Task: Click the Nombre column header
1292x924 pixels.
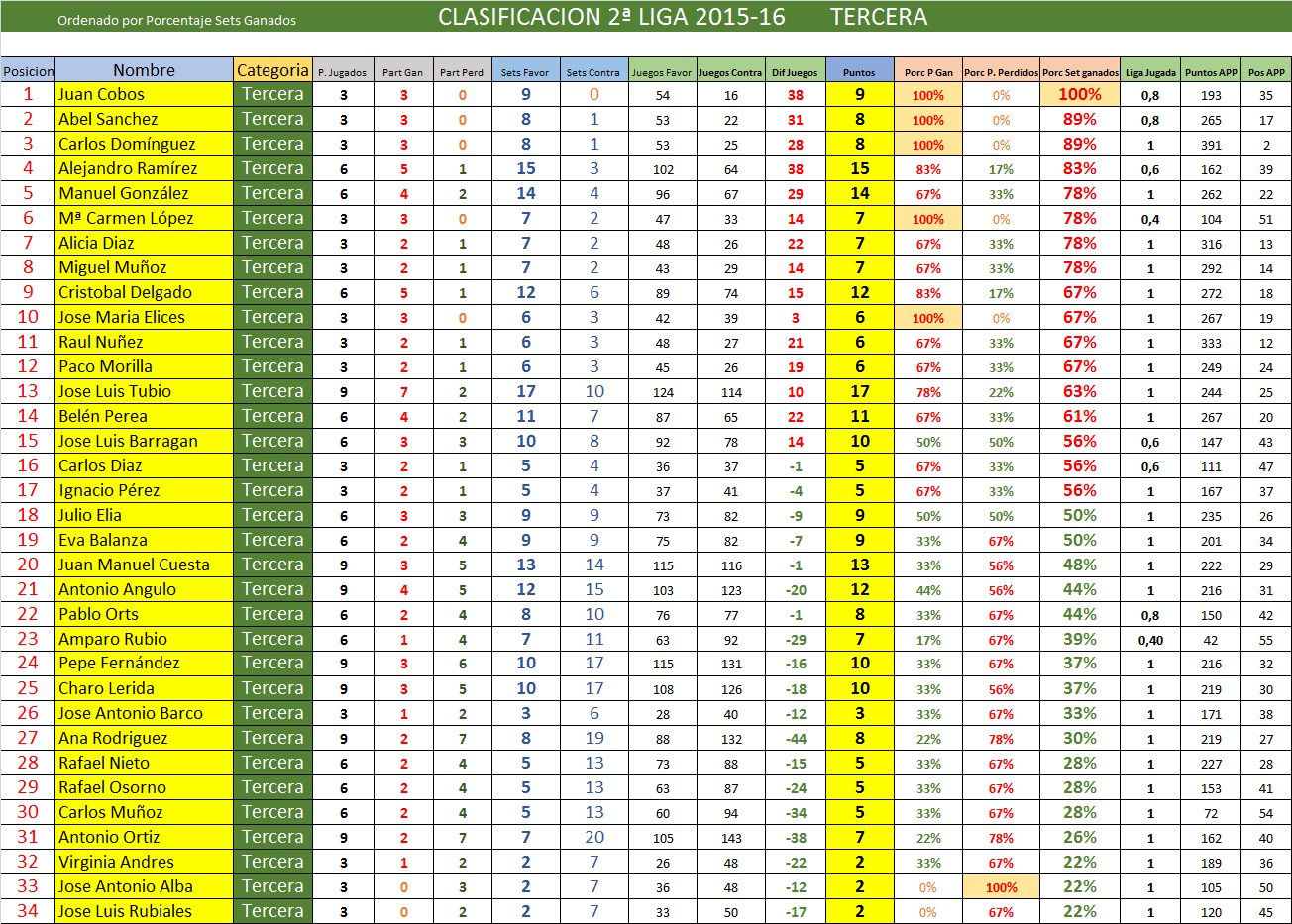Action: click(144, 70)
